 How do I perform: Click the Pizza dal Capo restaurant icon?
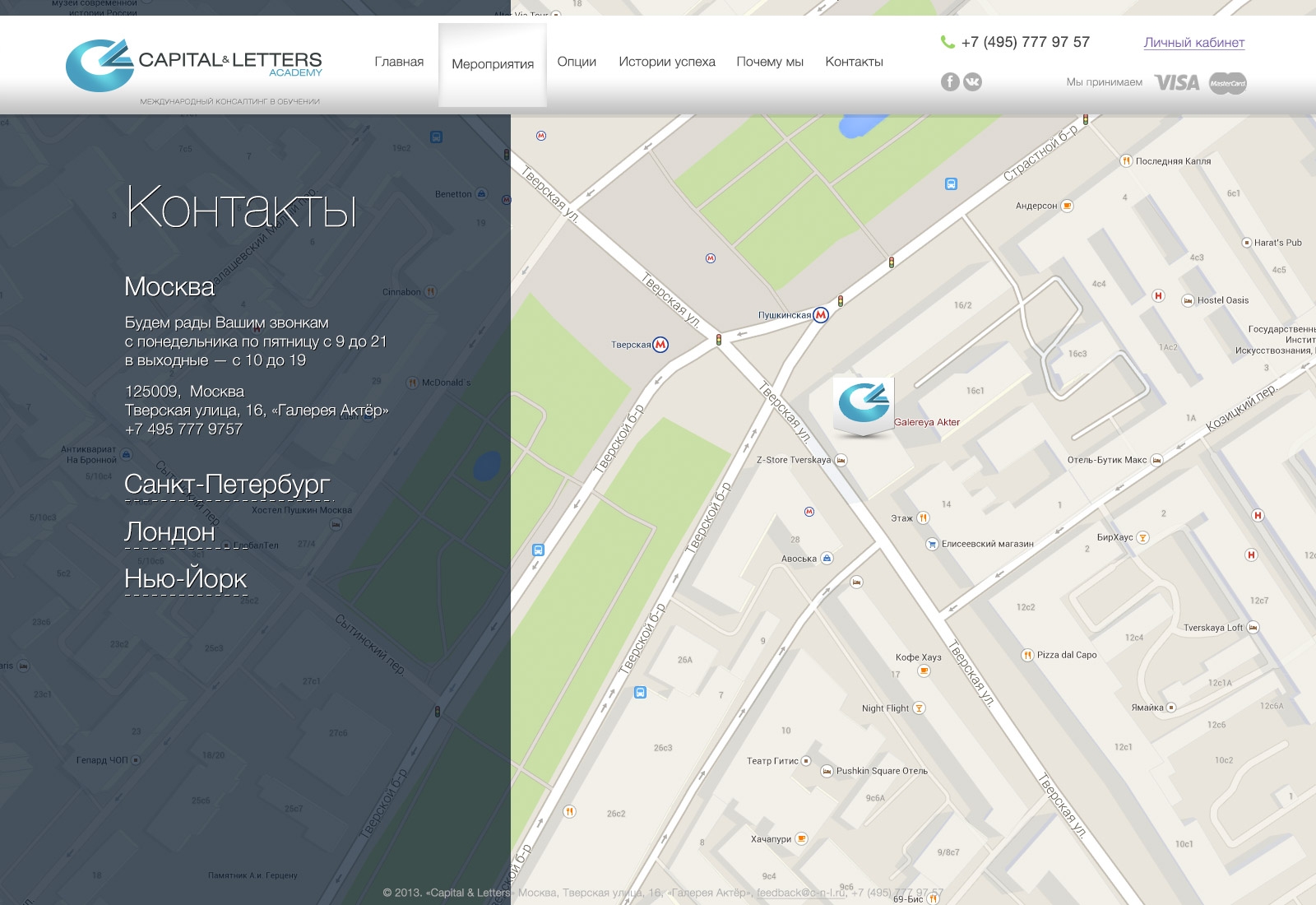tap(1027, 655)
